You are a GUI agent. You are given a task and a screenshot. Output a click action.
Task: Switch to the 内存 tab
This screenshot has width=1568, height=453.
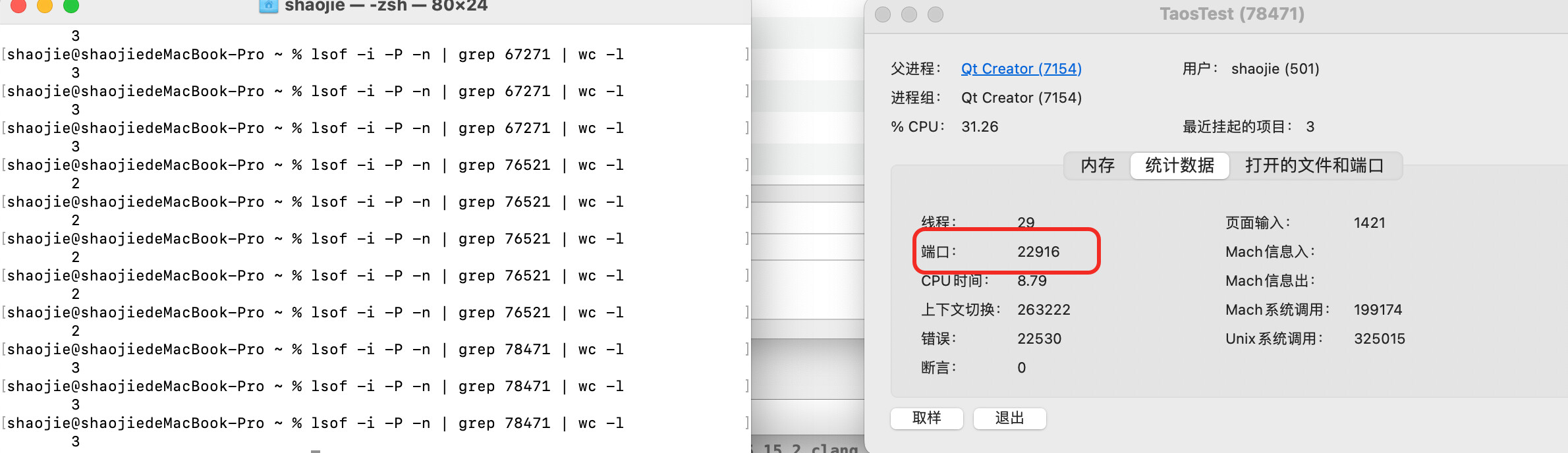pyautogui.click(x=1098, y=165)
